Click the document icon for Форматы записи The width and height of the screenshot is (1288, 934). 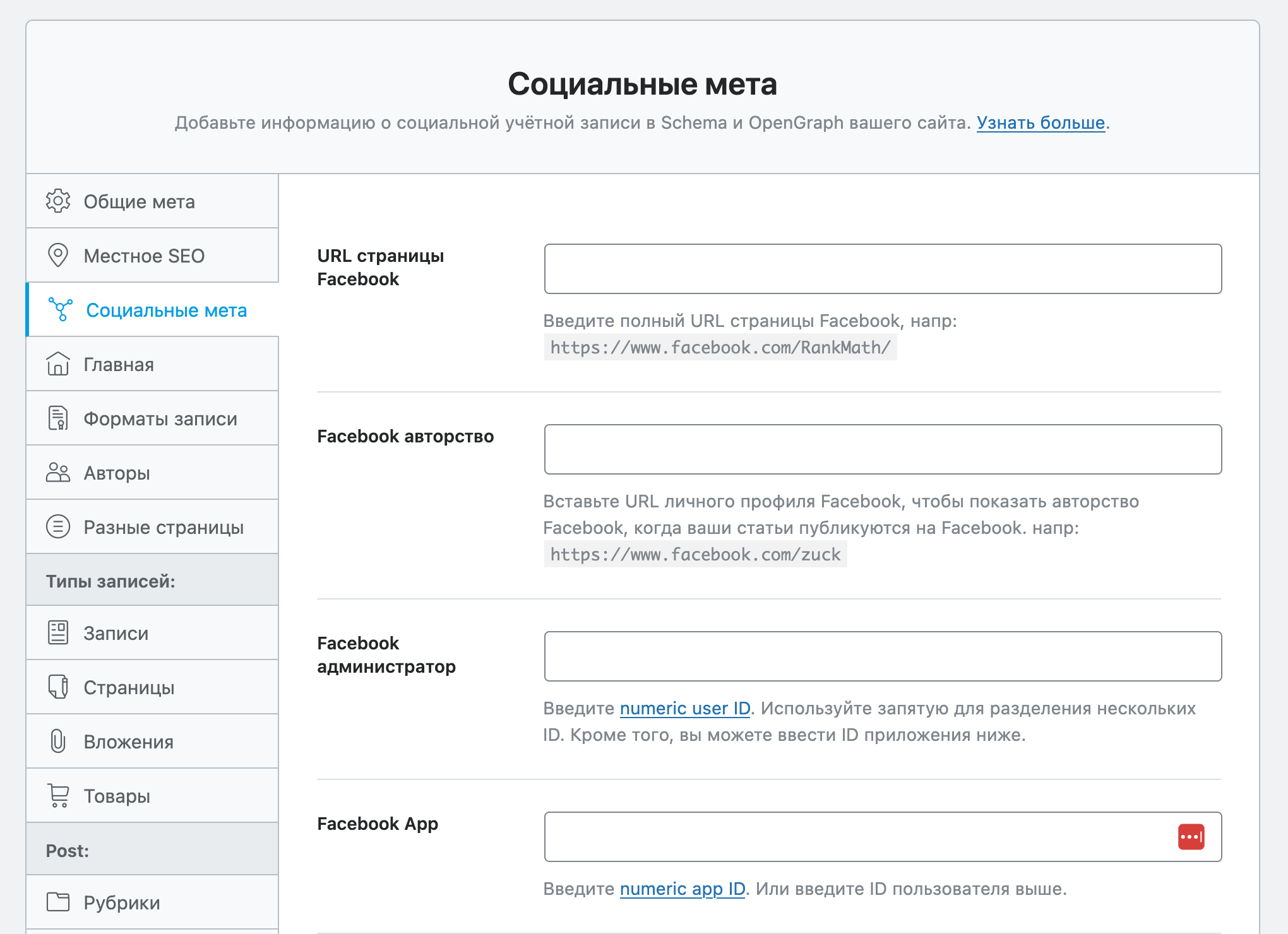(x=58, y=418)
